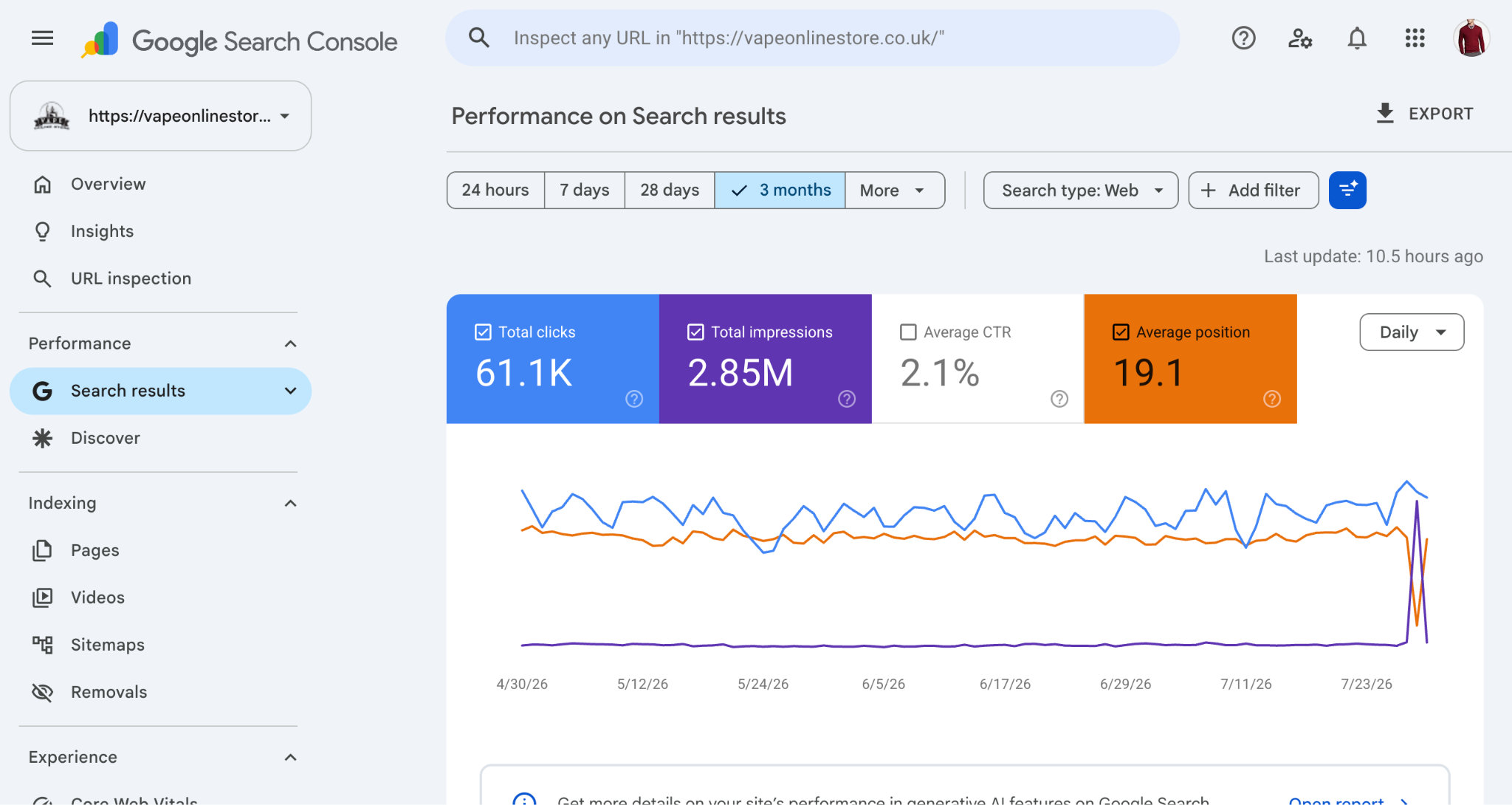Click the impressions spike near chart end
This screenshot has height=805, width=1512.
[1417, 502]
